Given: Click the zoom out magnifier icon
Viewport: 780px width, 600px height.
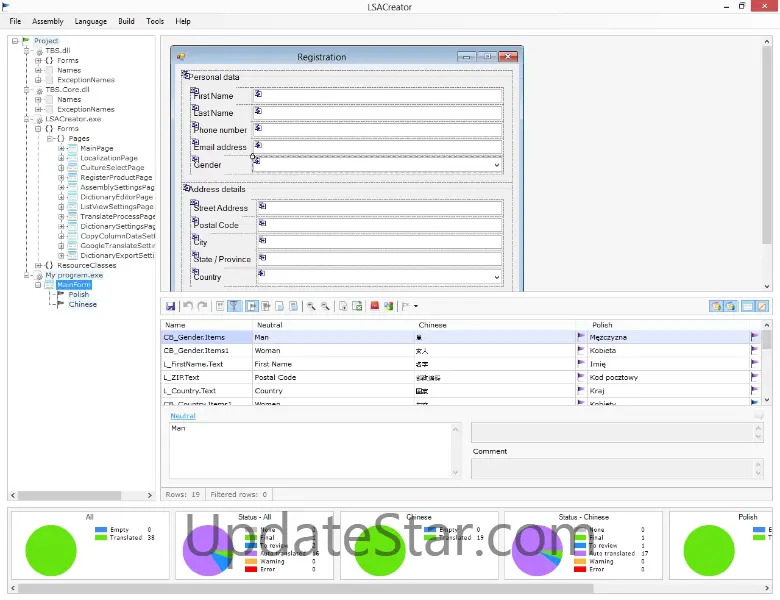Looking at the screenshot, I should pos(326,306).
